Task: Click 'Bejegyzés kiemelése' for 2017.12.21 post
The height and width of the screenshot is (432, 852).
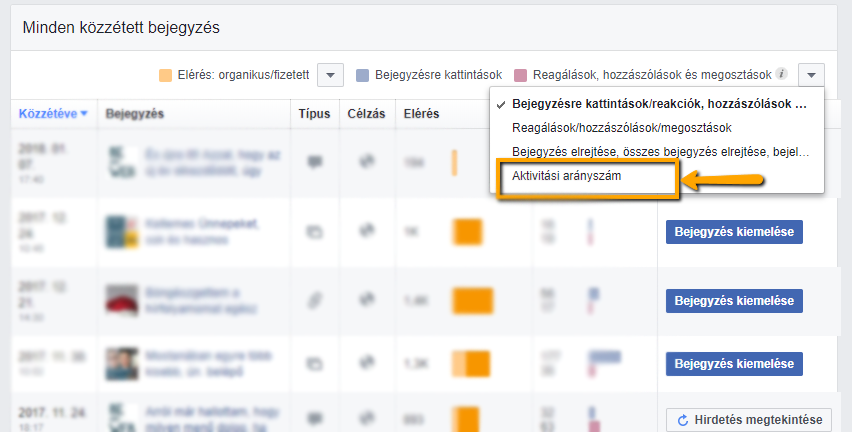Action: pos(734,301)
